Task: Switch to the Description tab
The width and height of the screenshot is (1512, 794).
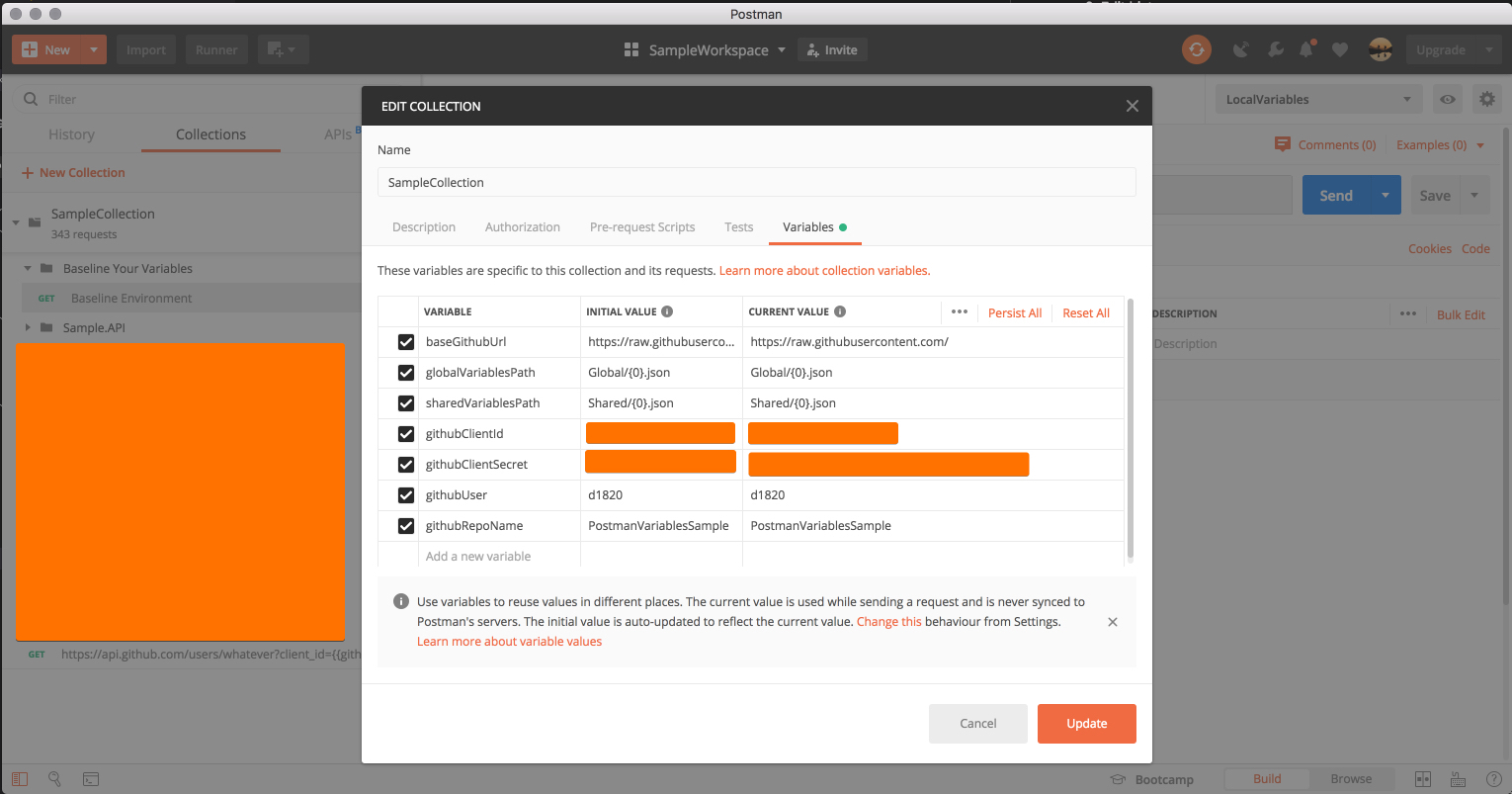Action: tap(424, 227)
